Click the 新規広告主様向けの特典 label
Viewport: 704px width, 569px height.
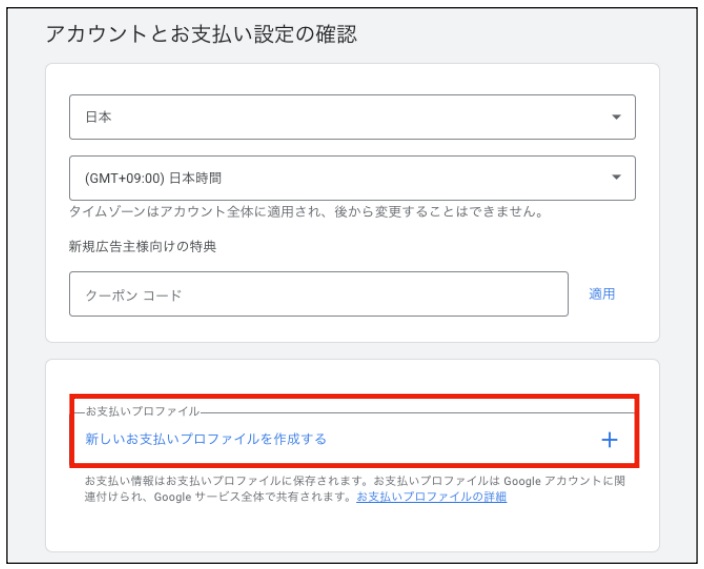coord(142,248)
